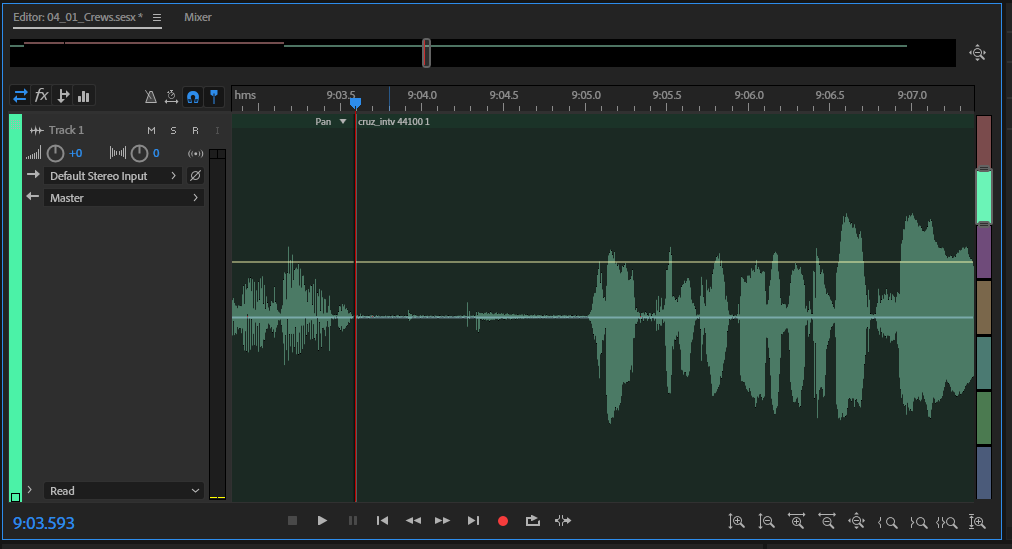Open the Read automation mode dropdown

(124, 491)
